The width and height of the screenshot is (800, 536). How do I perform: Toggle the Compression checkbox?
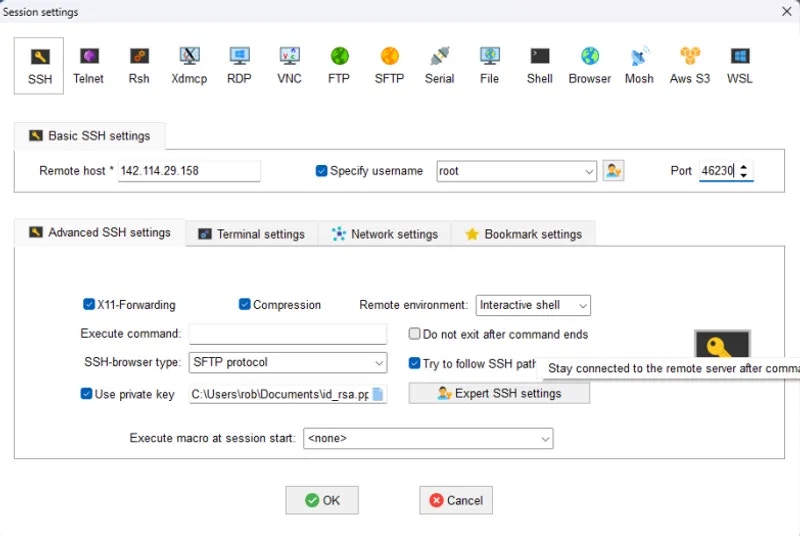tap(244, 304)
